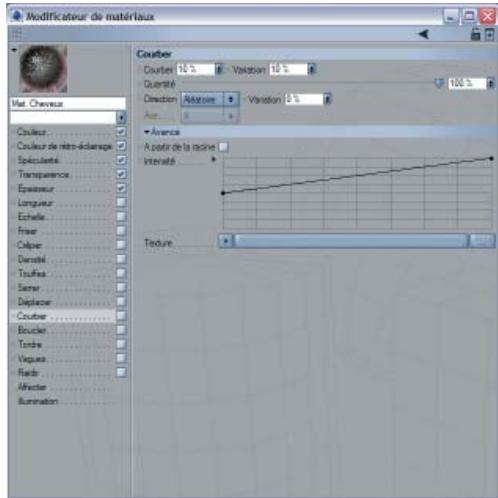Click the new window icon beside lock
498x498 pixels.
click(489, 34)
